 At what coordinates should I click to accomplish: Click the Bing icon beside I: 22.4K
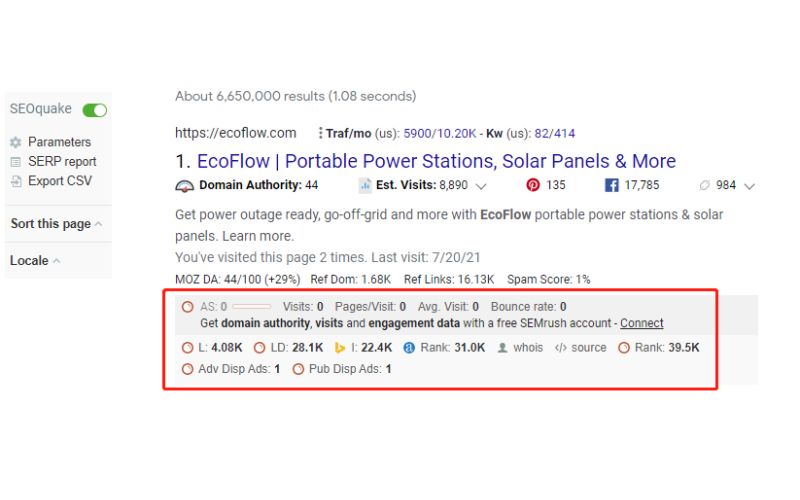(340, 348)
